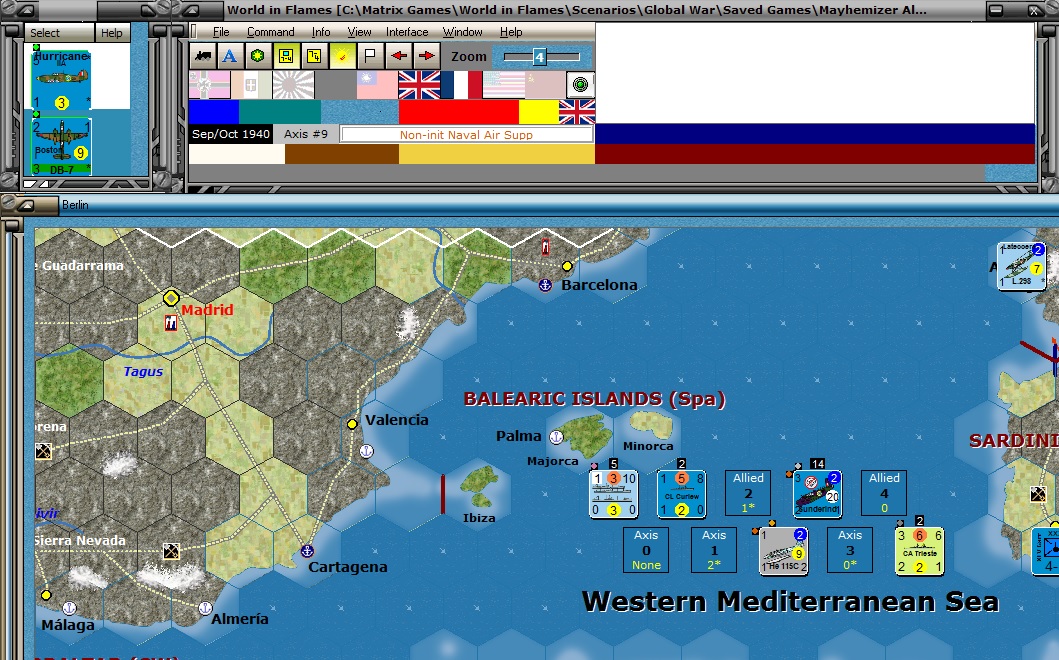Image resolution: width=1059 pixels, height=660 pixels.
Task: Click the Axis 0 None sea box
Action: [x=646, y=551]
